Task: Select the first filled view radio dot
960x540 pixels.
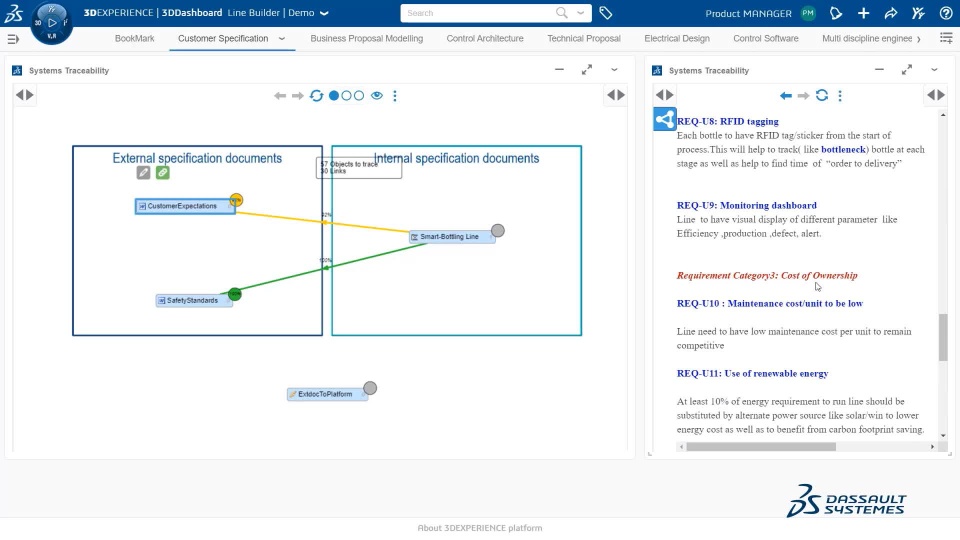Action: (x=334, y=96)
